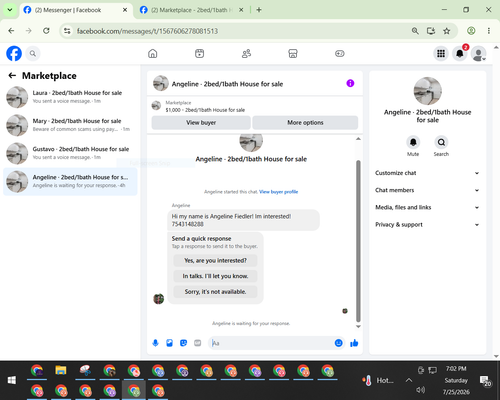
Task: Follow the View buyer profile link
Action: [x=278, y=192]
